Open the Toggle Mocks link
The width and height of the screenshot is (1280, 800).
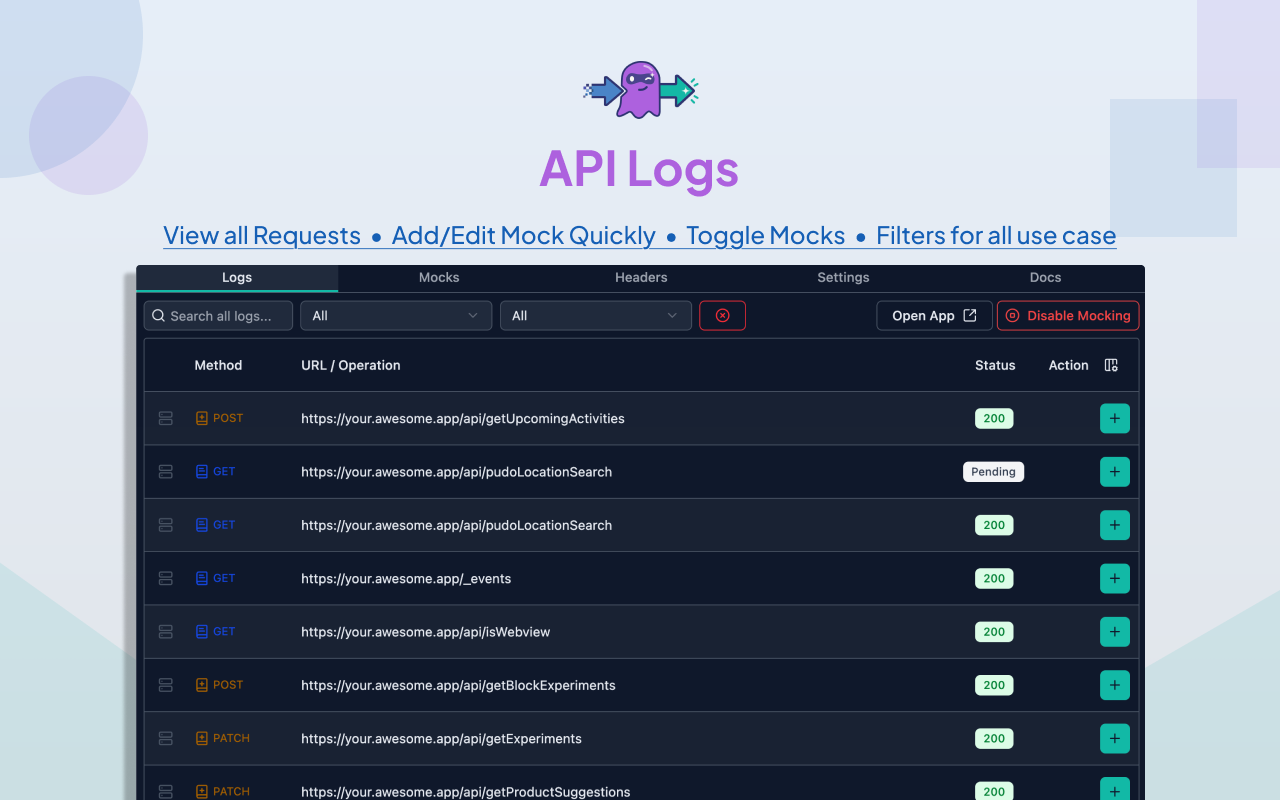click(766, 236)
